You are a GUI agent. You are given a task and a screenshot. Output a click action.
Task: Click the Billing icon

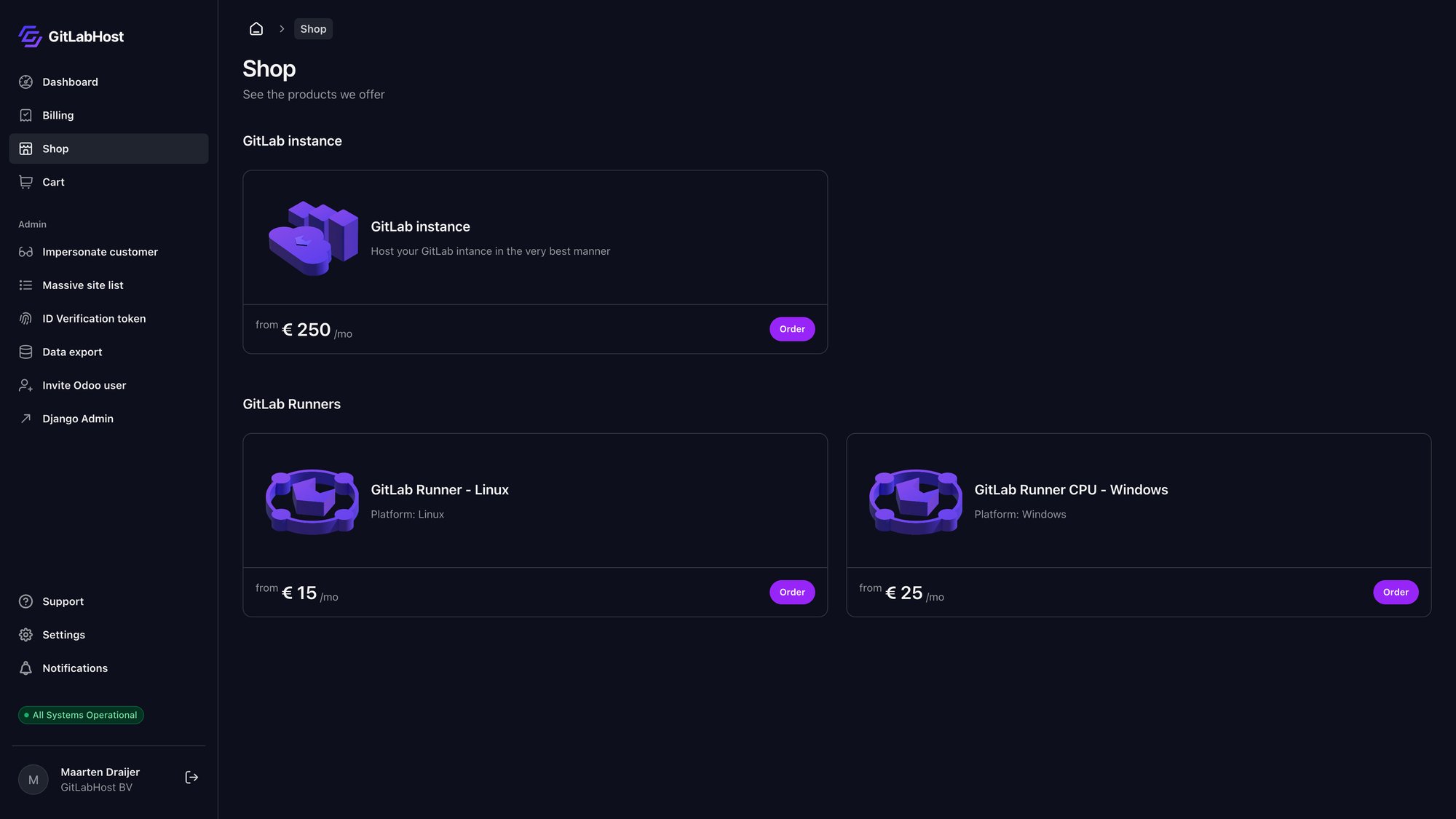point(25,115)
